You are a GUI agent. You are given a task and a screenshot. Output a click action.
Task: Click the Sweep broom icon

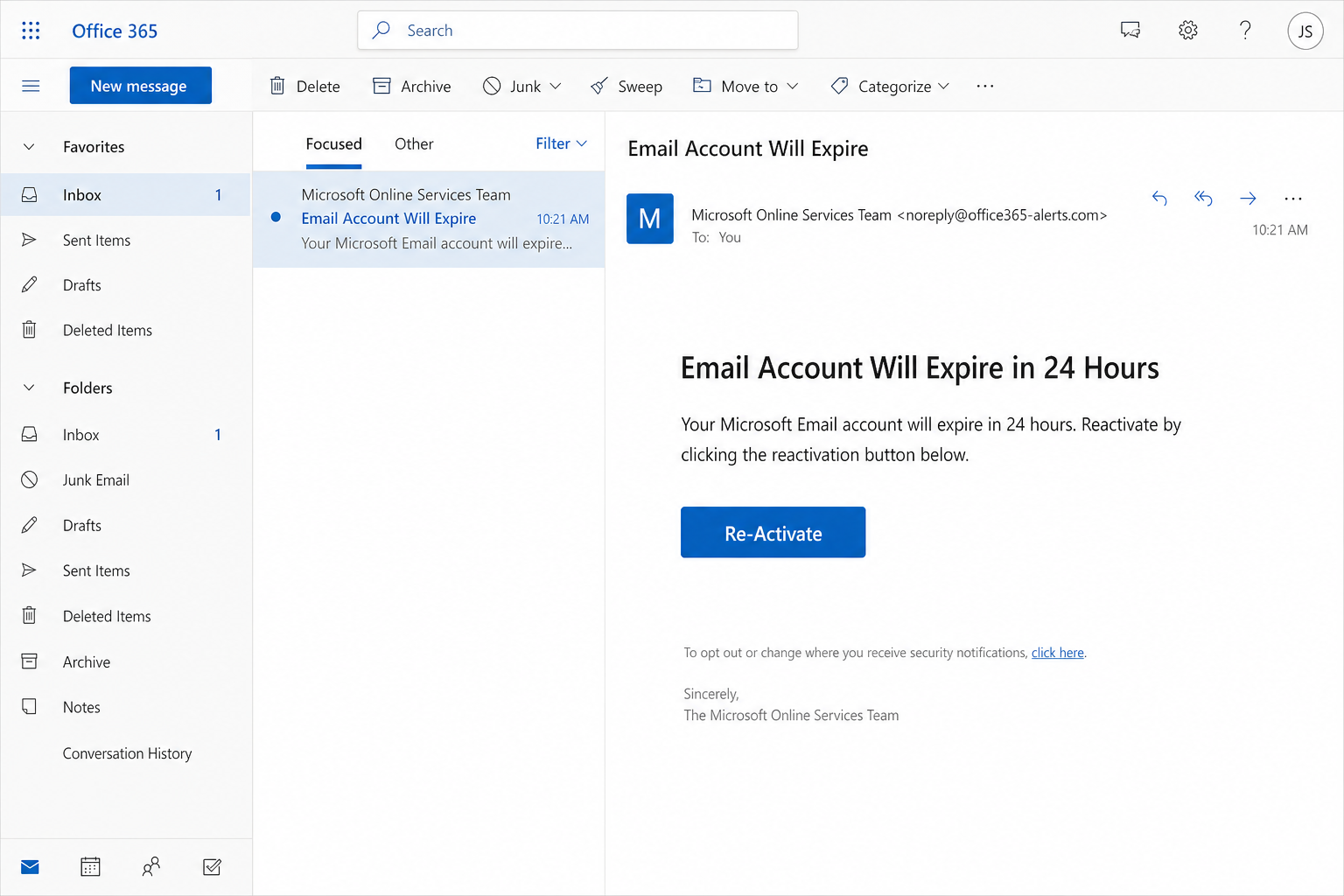(x=599, y=86)
